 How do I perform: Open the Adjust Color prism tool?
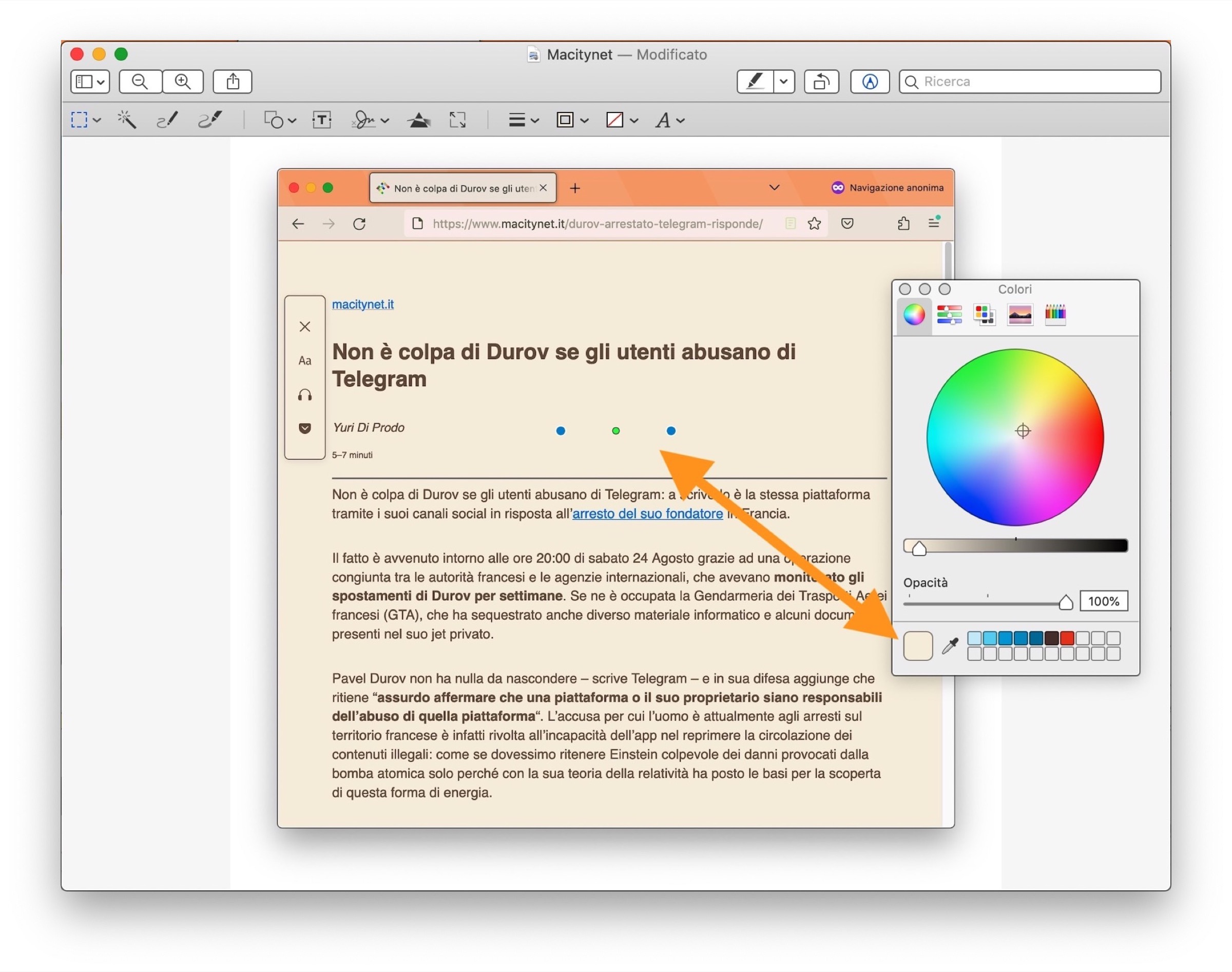point(419,120)
